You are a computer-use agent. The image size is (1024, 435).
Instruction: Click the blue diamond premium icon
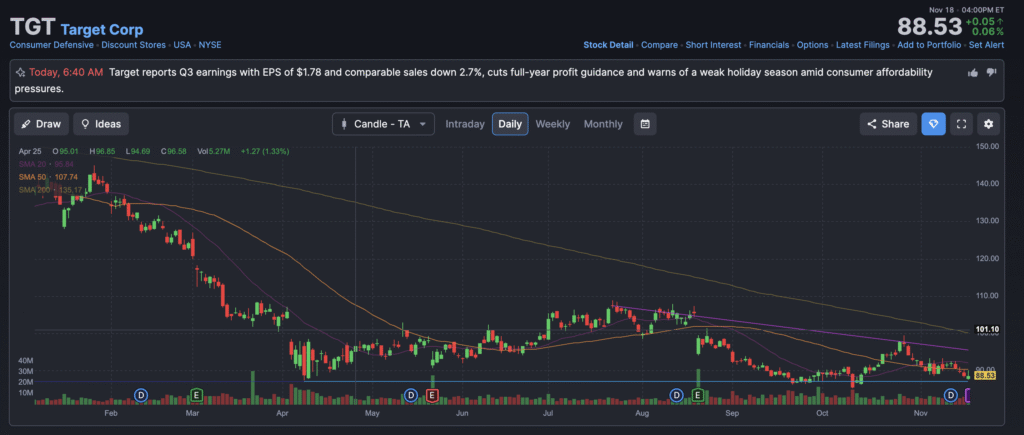click(933, 124)
